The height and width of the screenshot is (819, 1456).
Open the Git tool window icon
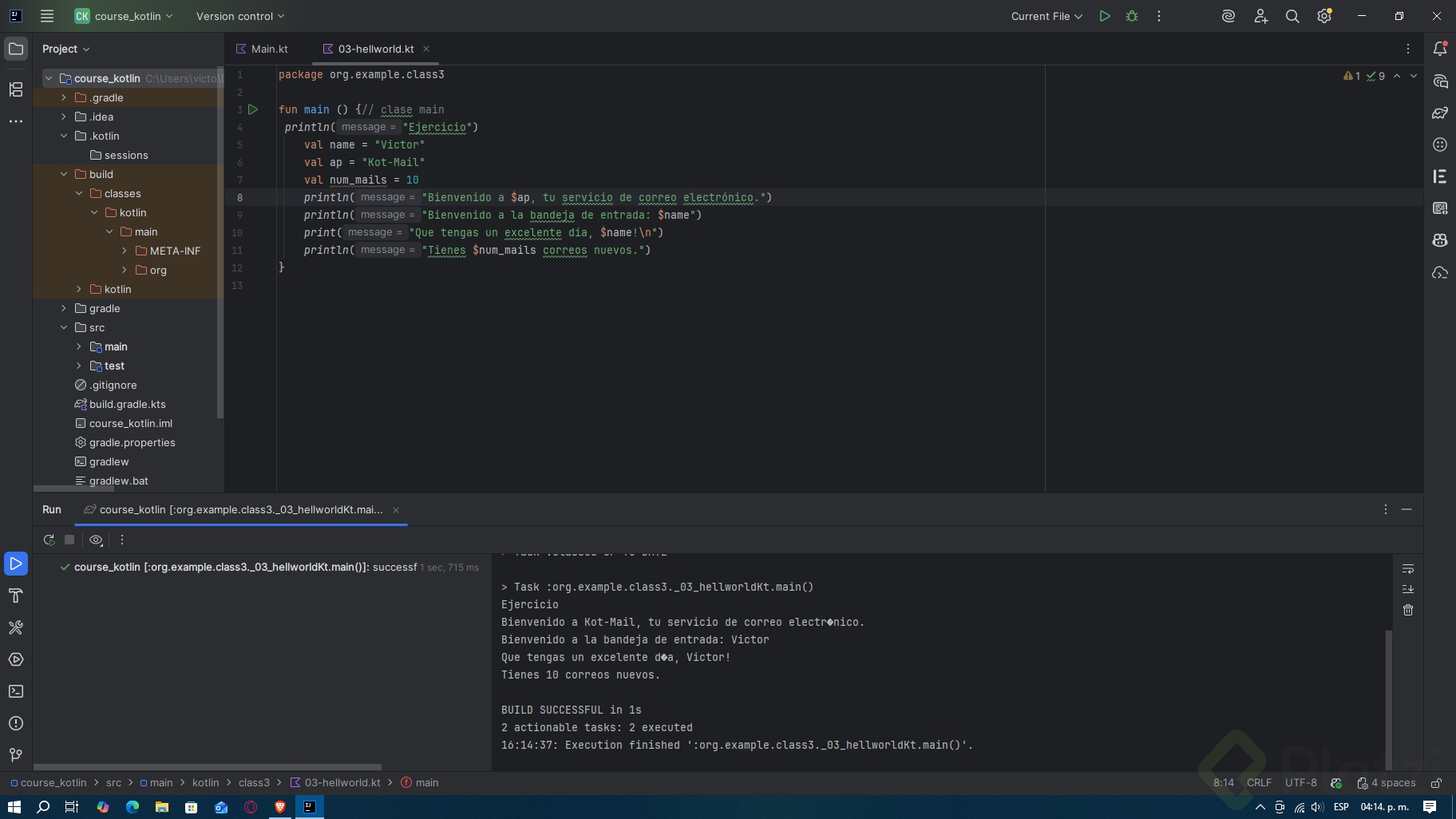16,755
